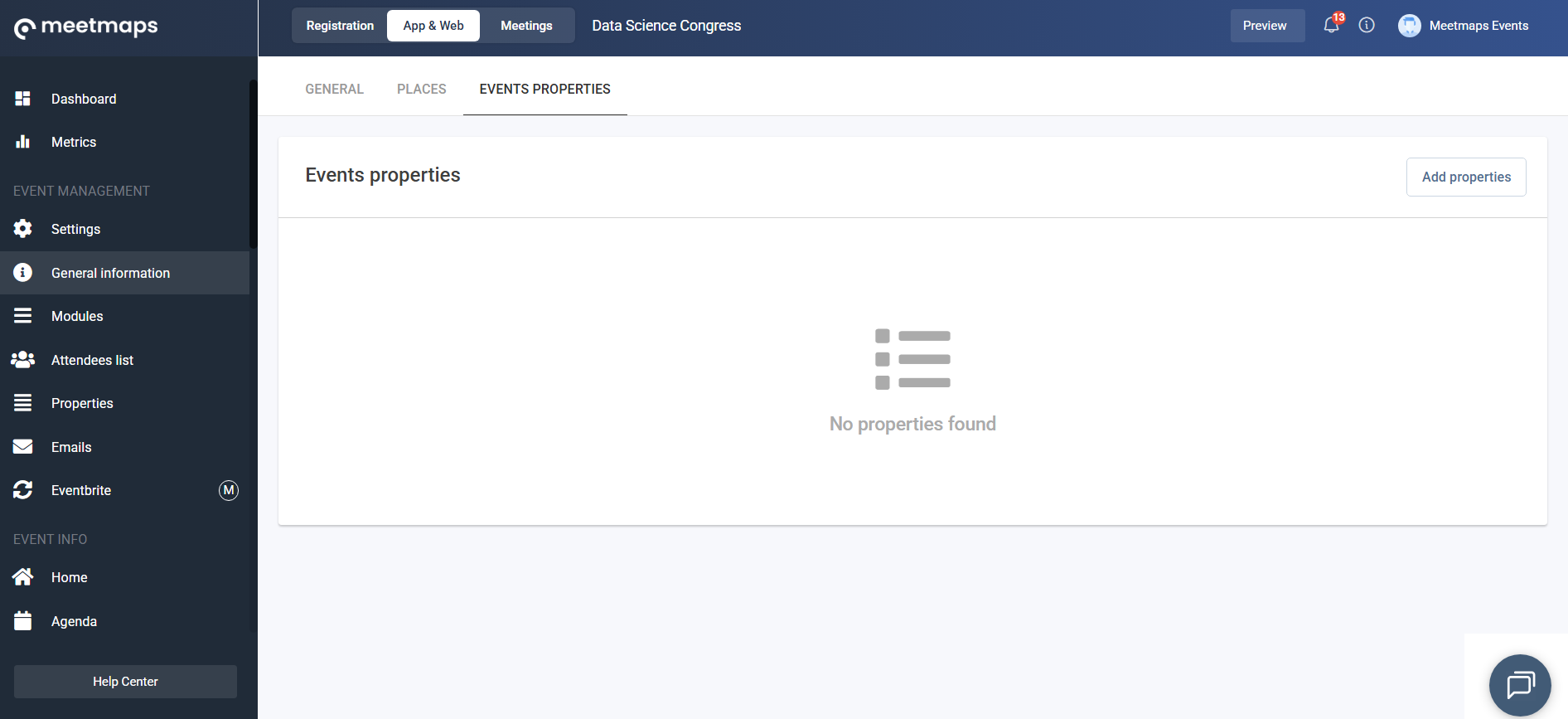Click the Properties list icon
This screenshot has height=719, width=1568.
[x=23, y=403]
